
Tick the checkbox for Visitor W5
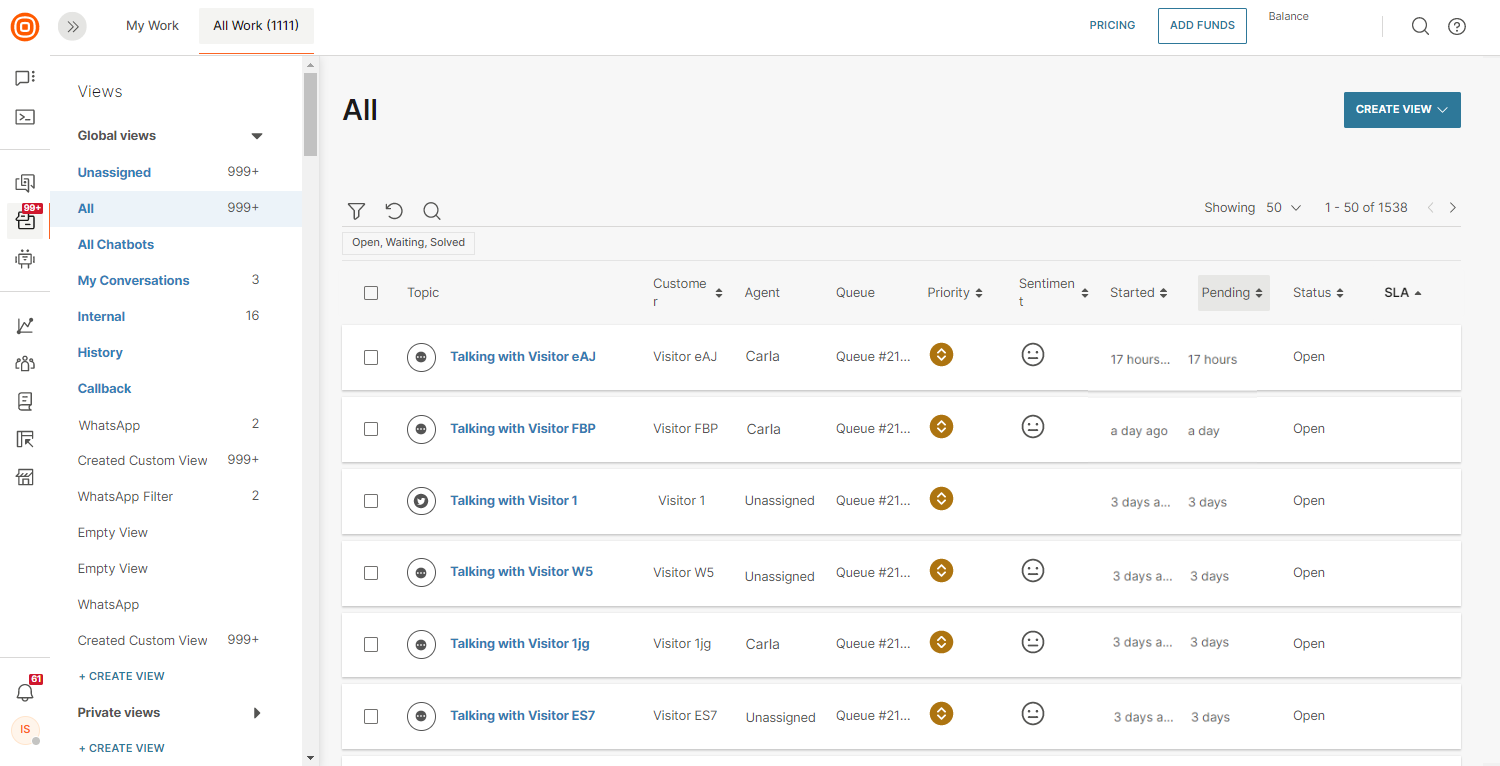point(371,573)
